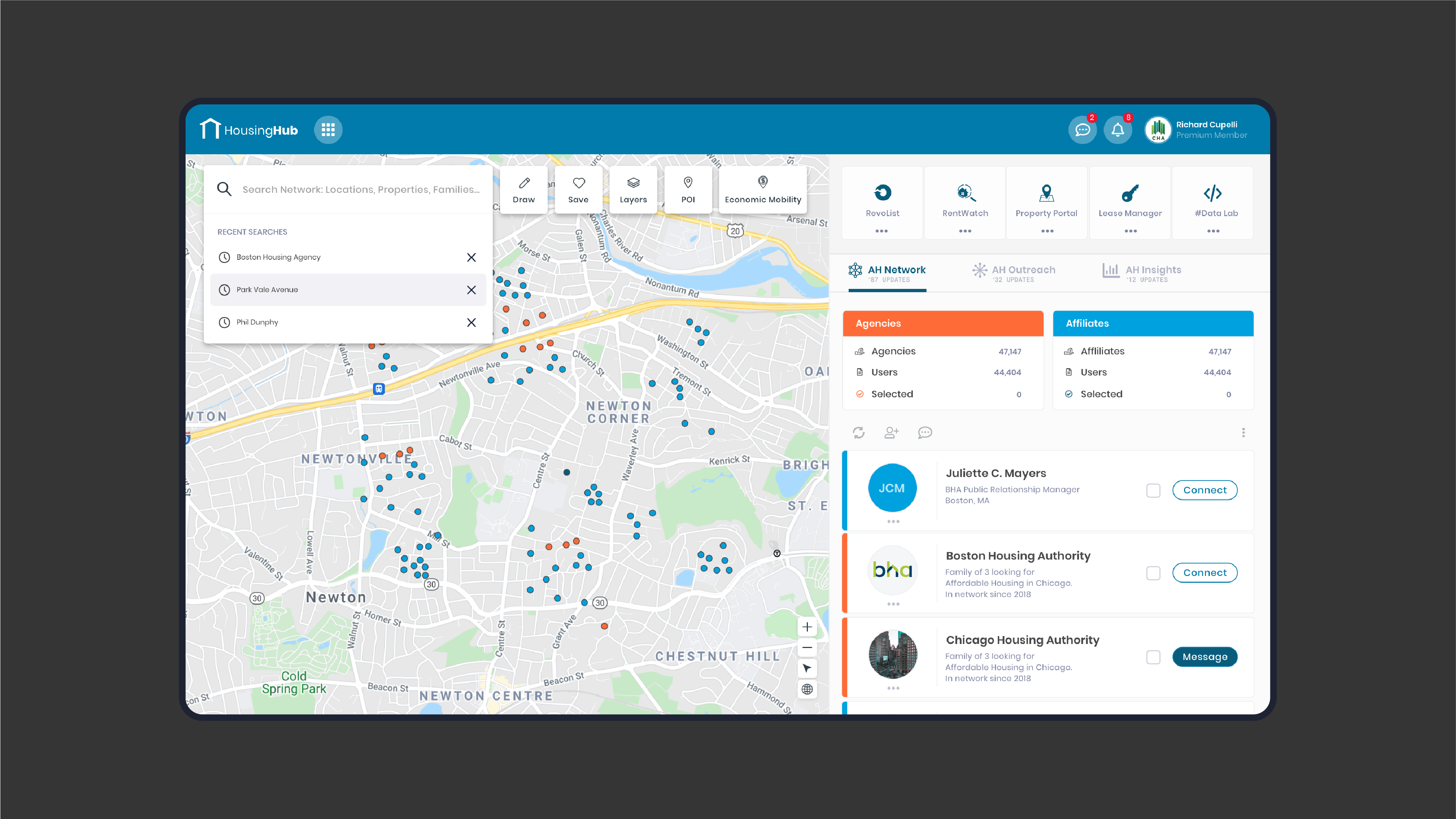Open the apps grid menu
Viewport: 1456px width, 819px height.
(x=328, y=130)
